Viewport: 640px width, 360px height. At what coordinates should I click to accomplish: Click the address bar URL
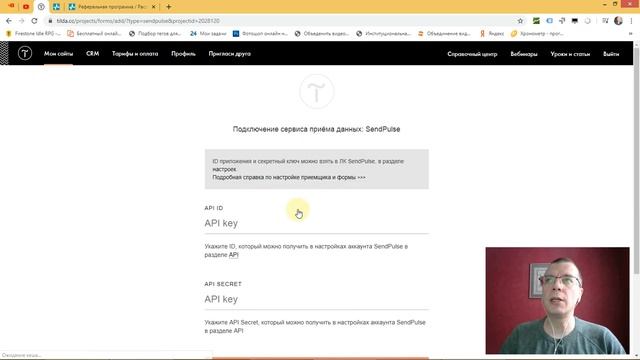[138, 21]
